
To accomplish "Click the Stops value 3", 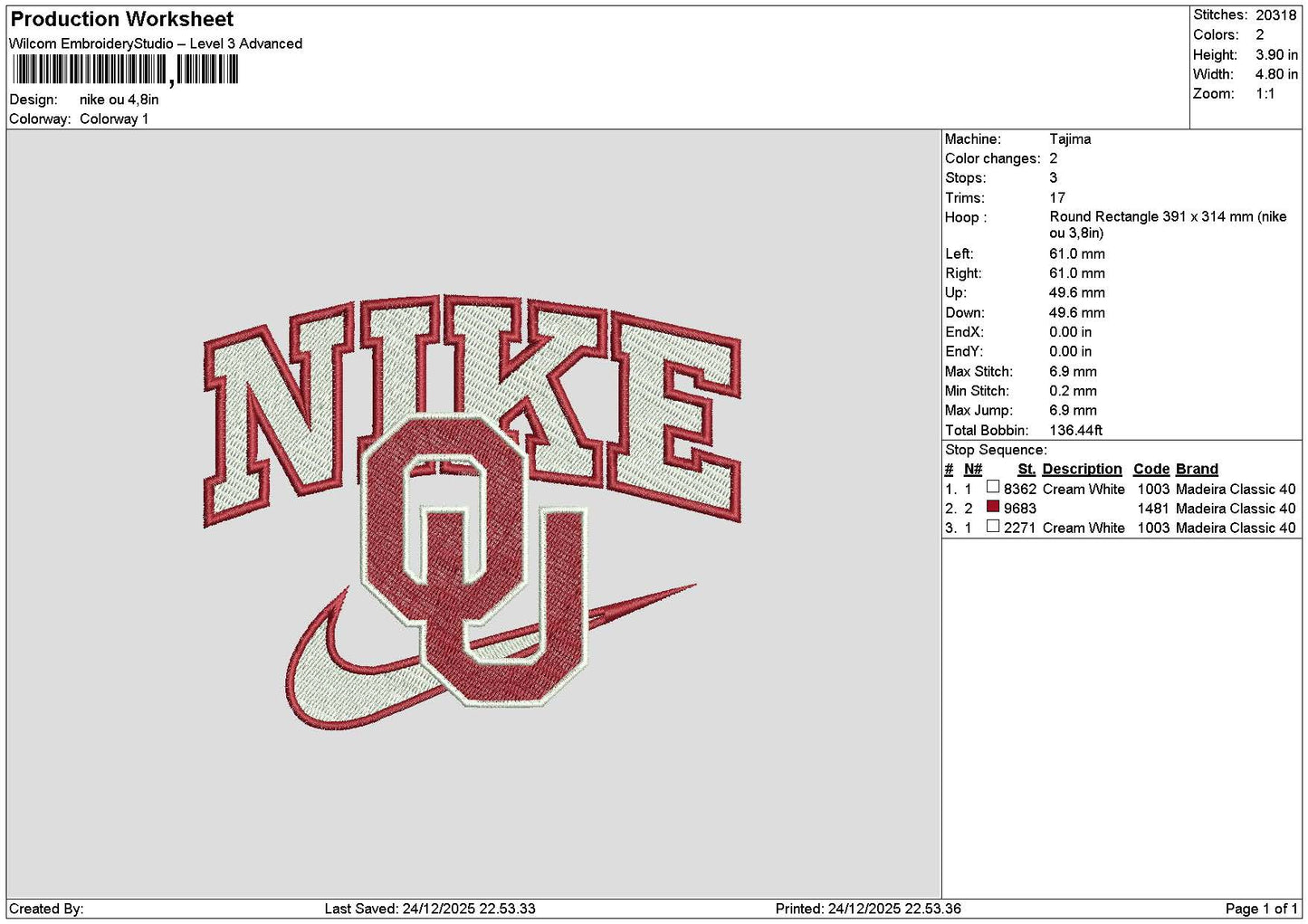I will pyautogui.click(x=1054, y=177).
